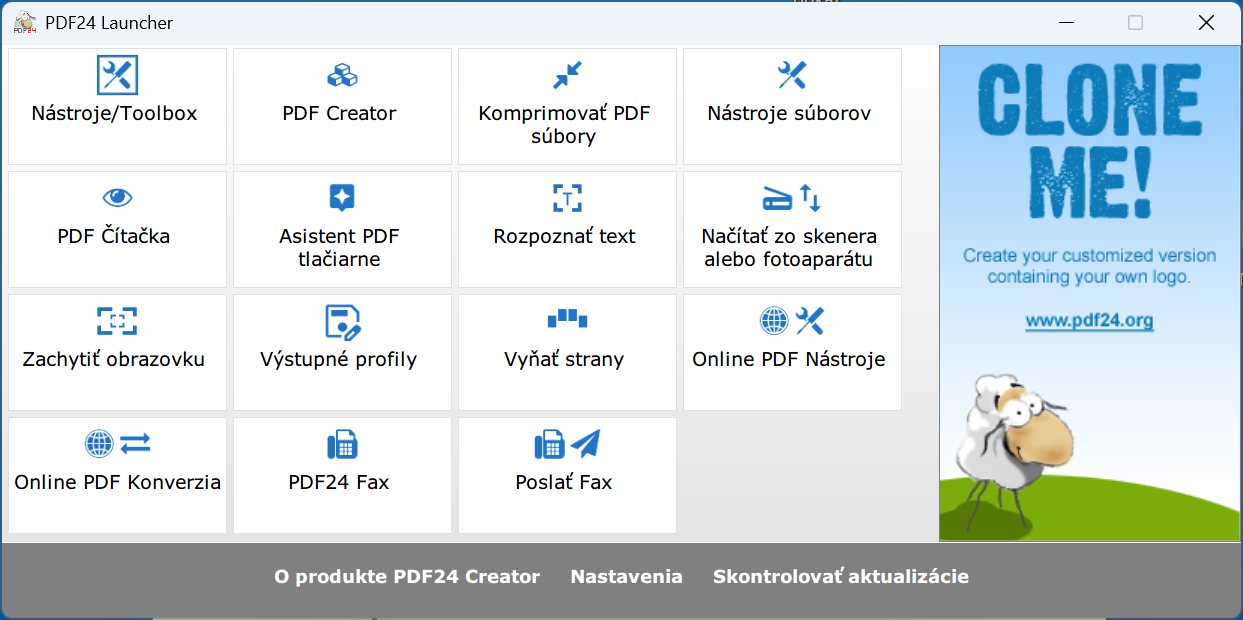Start Zachytiť obrazovku screen capture icon

click(117, 321)
